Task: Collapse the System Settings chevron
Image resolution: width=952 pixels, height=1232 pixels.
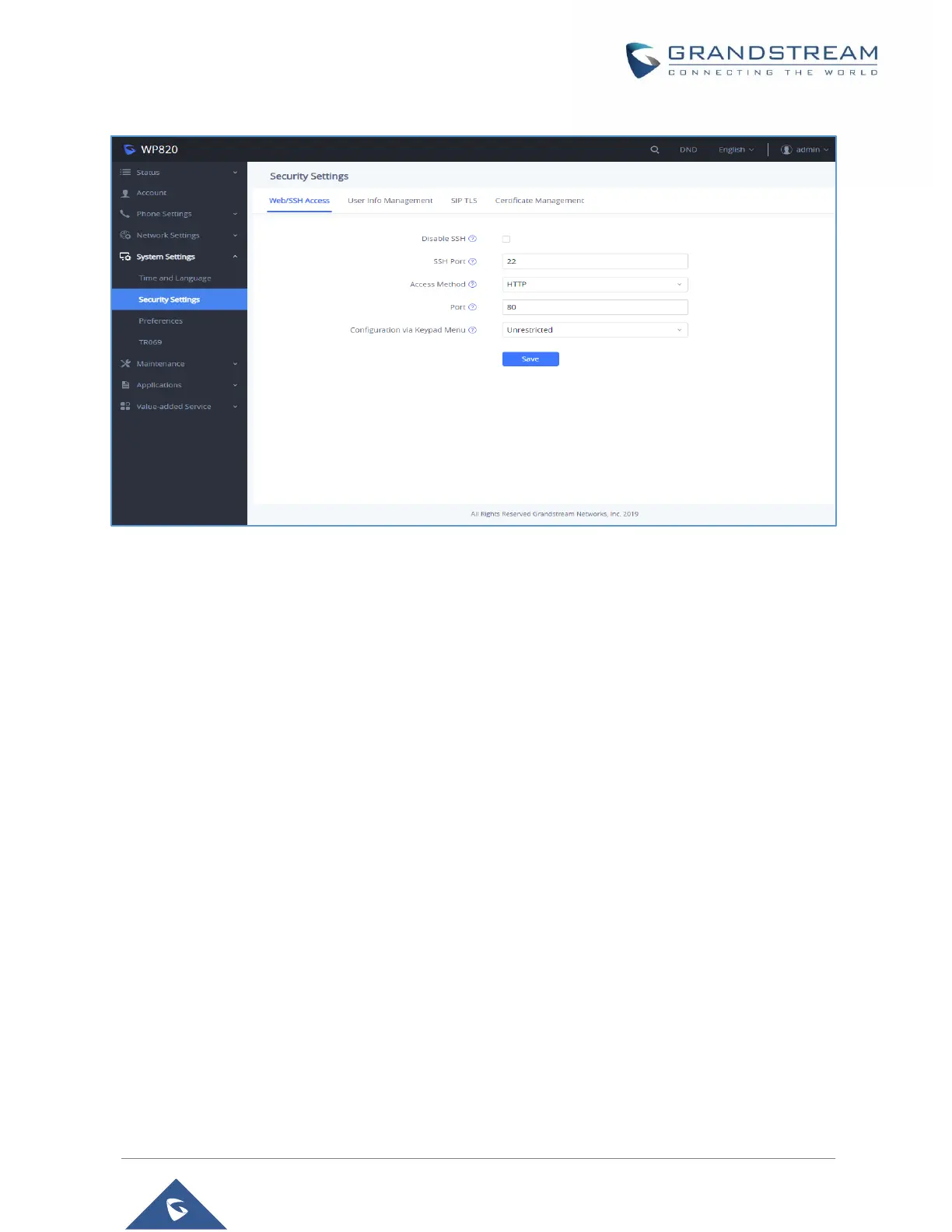Action: click(235, 257)
